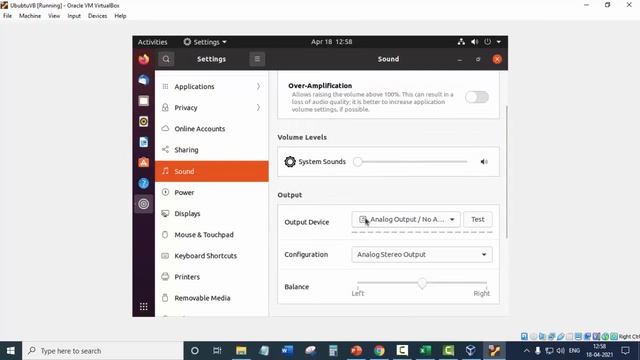Viewport: 640px width, 360px height.
Task: Click the volume icon in Ubuntu top bar
Action: pyautogui.click(x=474, y=42)
